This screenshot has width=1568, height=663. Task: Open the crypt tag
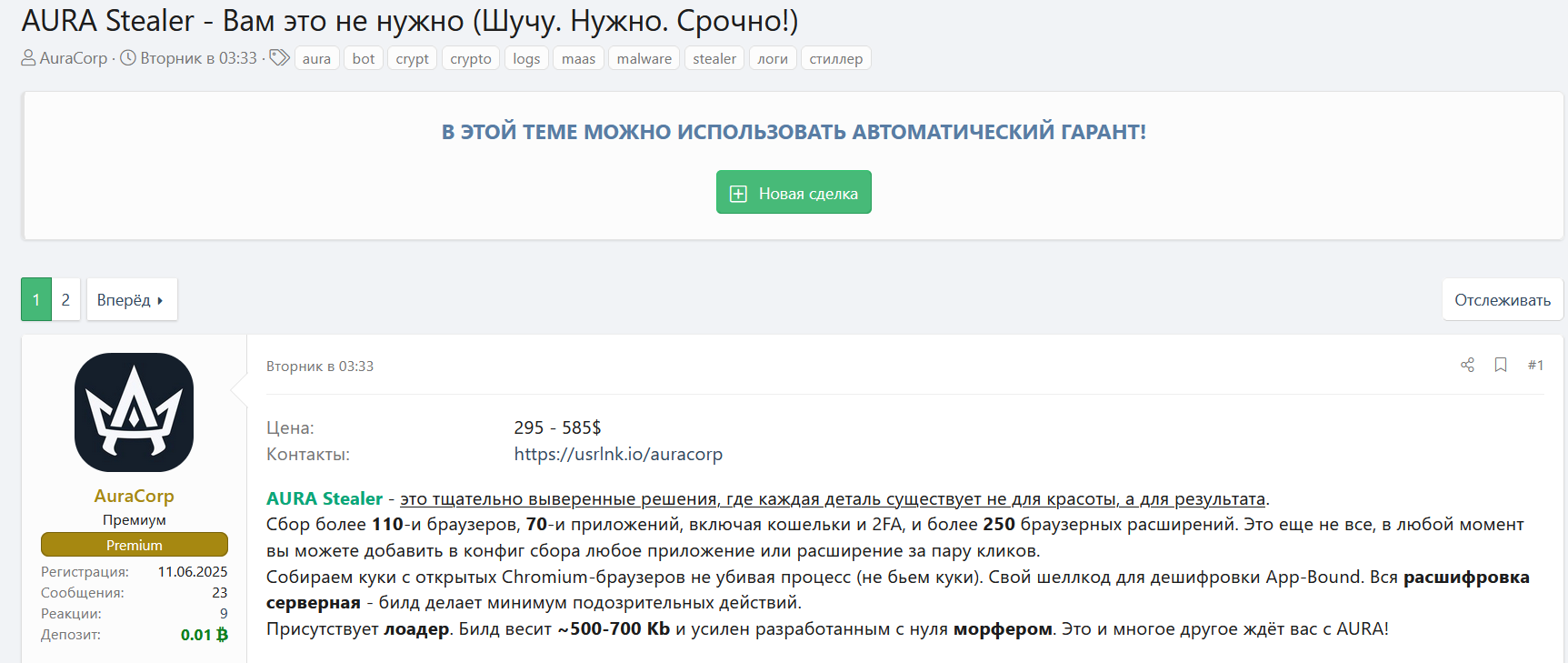(x=412, y=58)
